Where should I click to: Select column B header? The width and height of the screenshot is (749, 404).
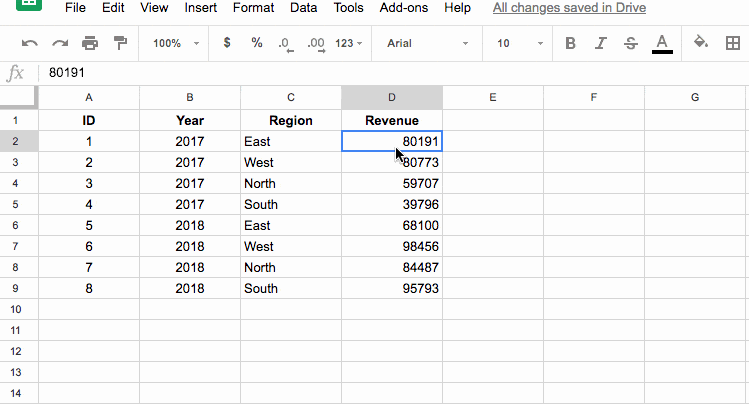coord(190,97)
